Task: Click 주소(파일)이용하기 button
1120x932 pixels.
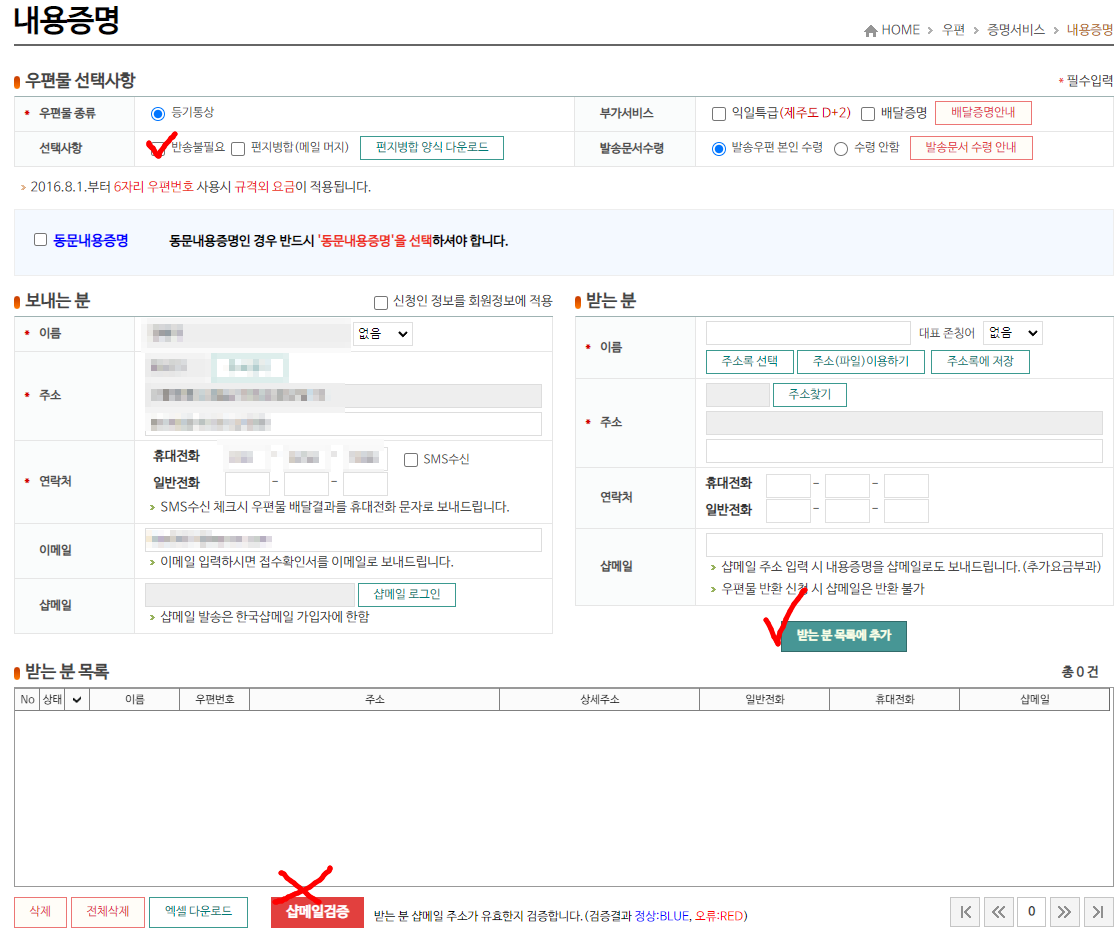Action: (861, 361)
